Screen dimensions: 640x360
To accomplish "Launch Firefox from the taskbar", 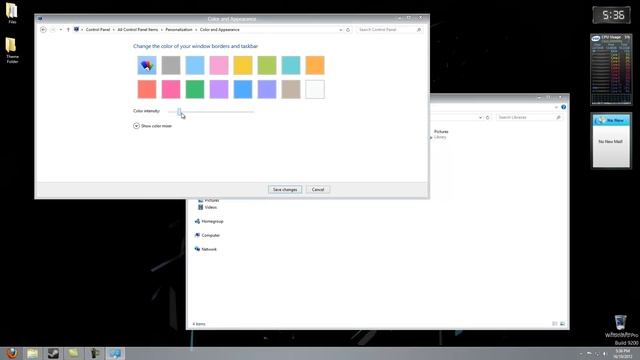I will 12,353.
